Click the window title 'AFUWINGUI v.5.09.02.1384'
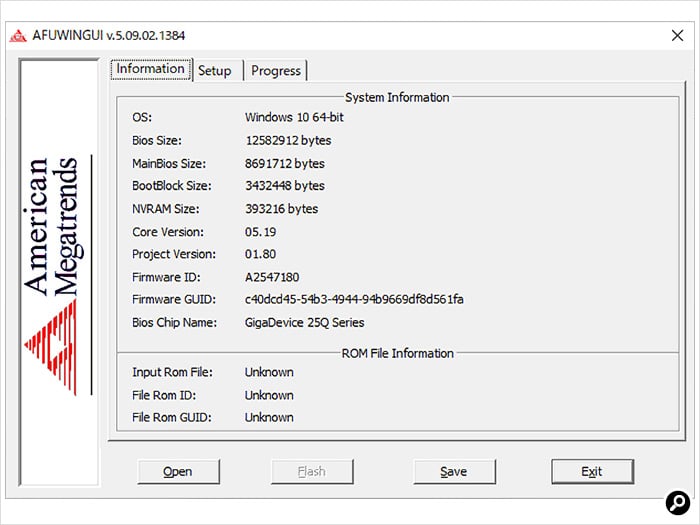Viewport: 700px width, 525px height. 108,35
